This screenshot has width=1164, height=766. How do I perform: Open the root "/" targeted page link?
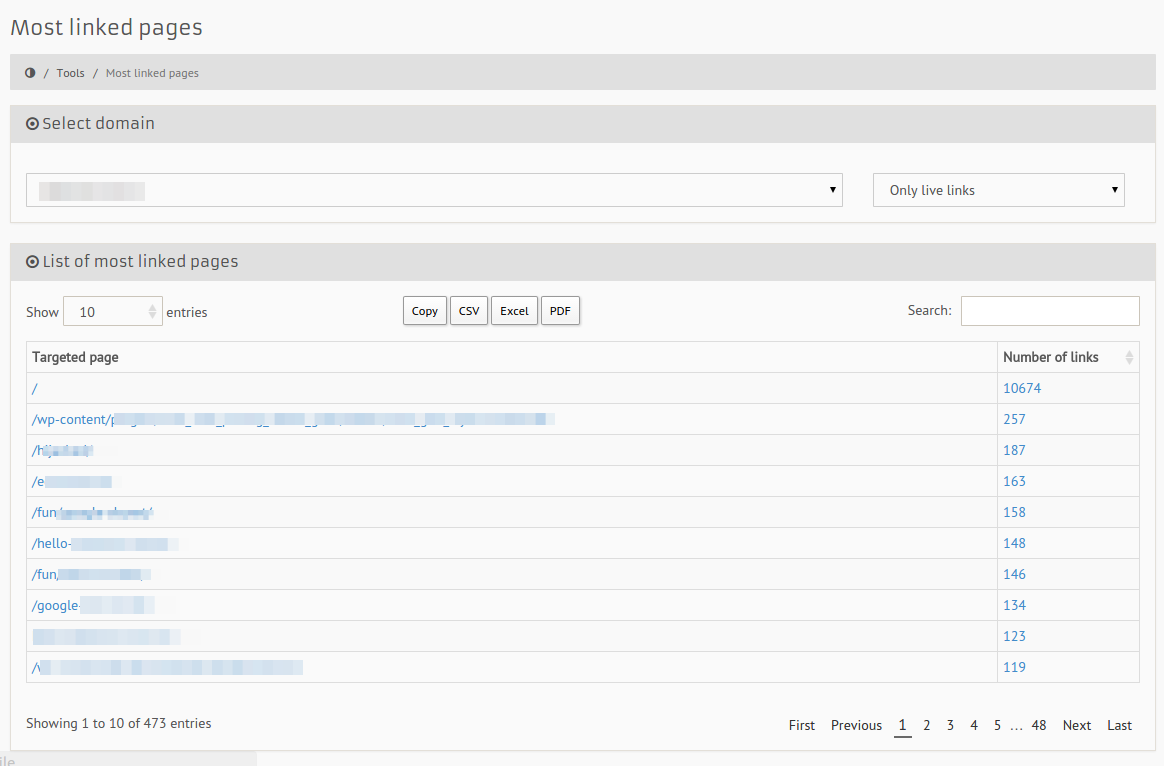coord(35,388)
